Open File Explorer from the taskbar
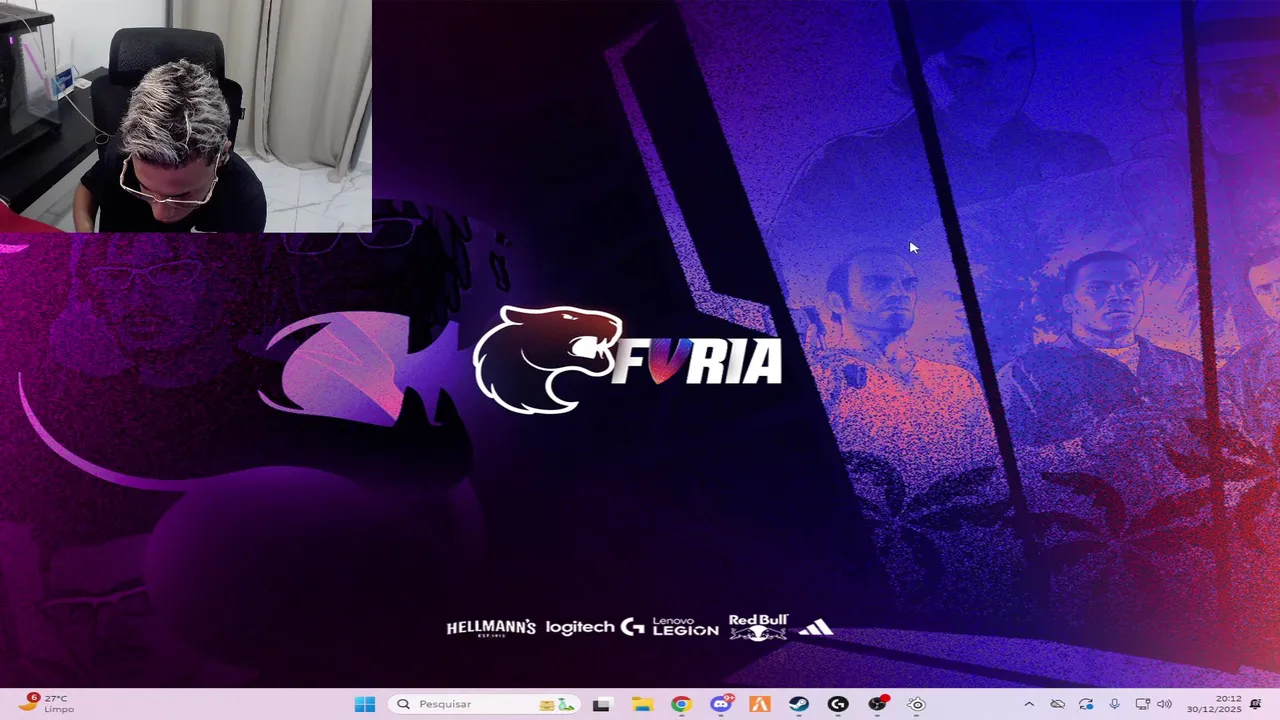This screenshot has width=1280, height=720. [641, 704]
